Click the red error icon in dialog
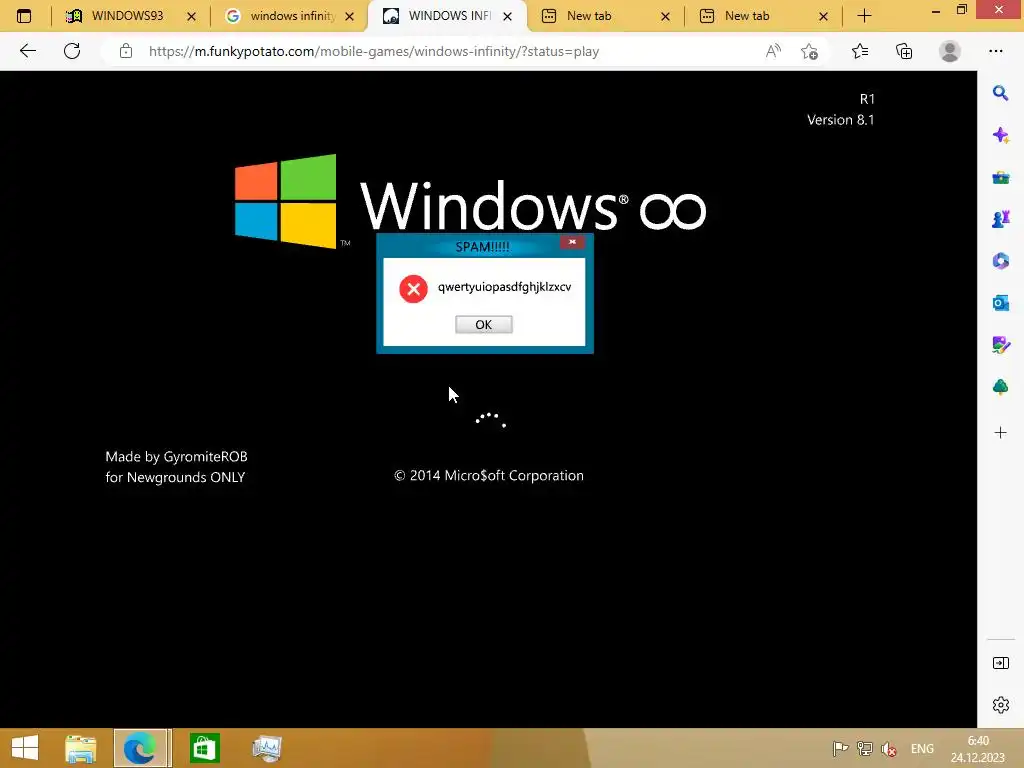 coord(413,289)
